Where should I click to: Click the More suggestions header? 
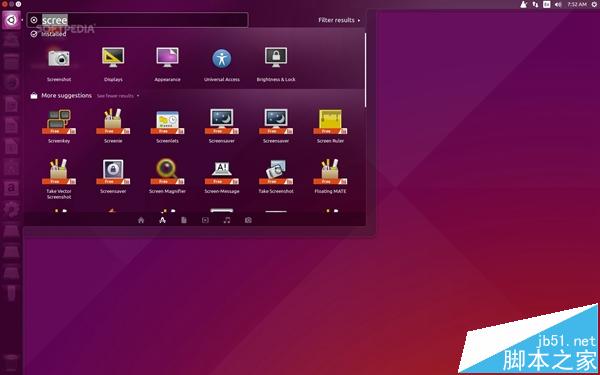click(x=61, y=95)
